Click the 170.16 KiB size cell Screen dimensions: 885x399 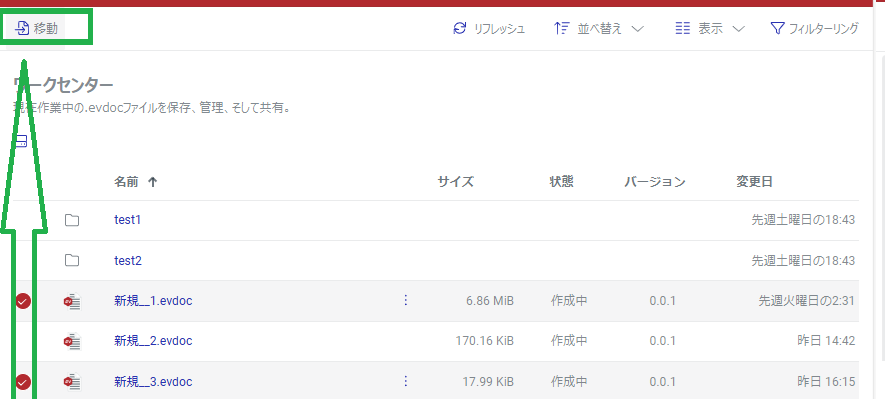point(484,341)
